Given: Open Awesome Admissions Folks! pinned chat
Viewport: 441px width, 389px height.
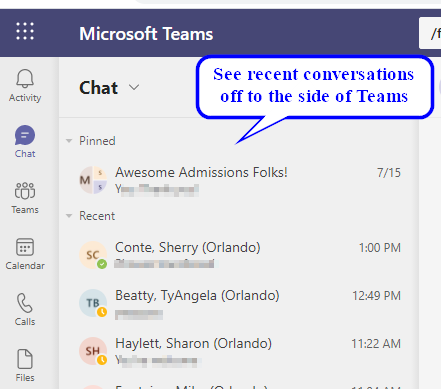Looking at the screenshot, I should pos(239,180).
